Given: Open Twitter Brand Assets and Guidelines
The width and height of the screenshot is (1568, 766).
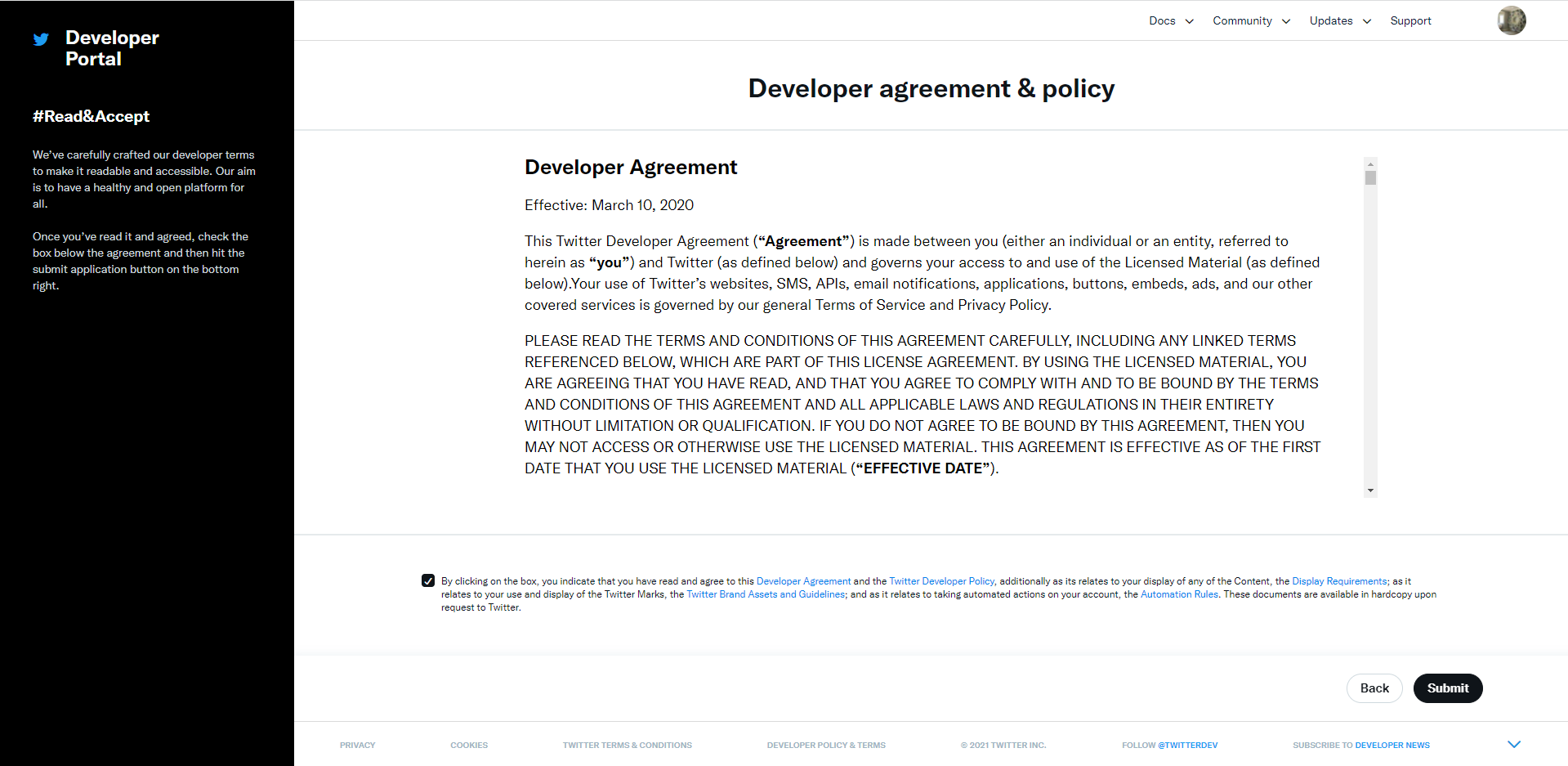Looking at the screenshot, I should [x=766, y=594].
